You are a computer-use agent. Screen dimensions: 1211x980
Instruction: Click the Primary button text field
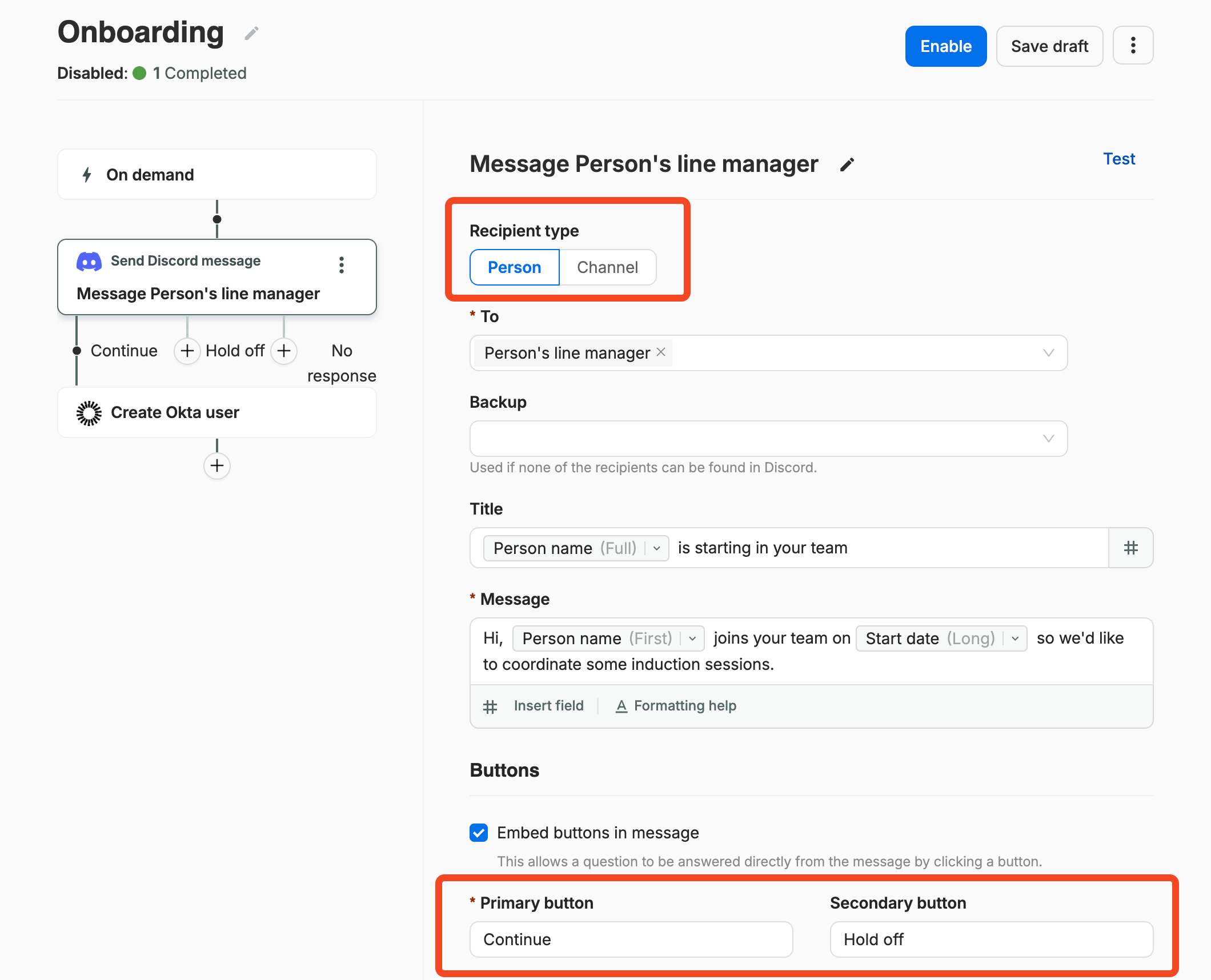pyautogui.click(x=631, y=939)
